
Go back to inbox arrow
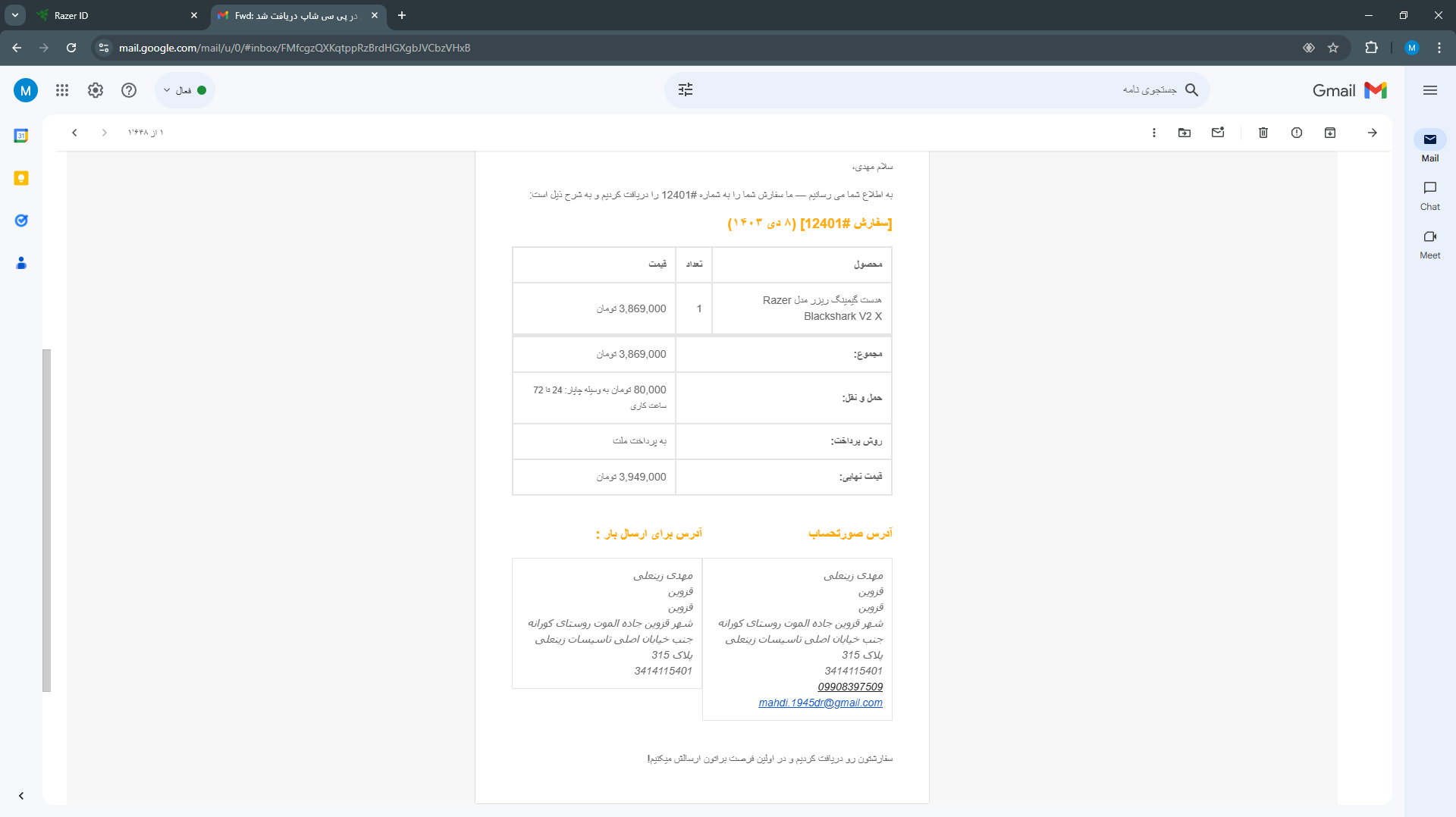[x=1373, y=133]
